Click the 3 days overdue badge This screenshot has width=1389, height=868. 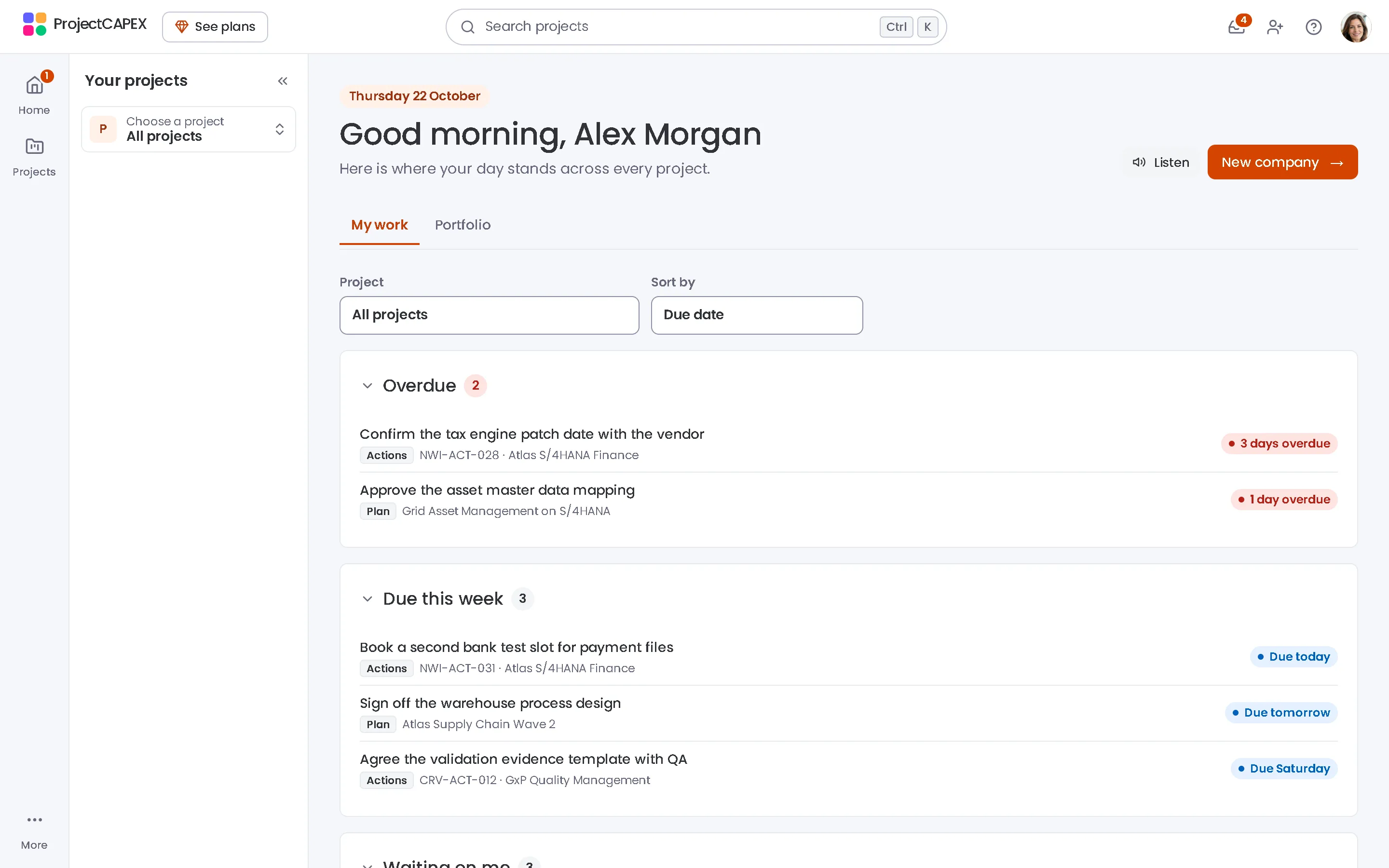tap(1279, 444)
